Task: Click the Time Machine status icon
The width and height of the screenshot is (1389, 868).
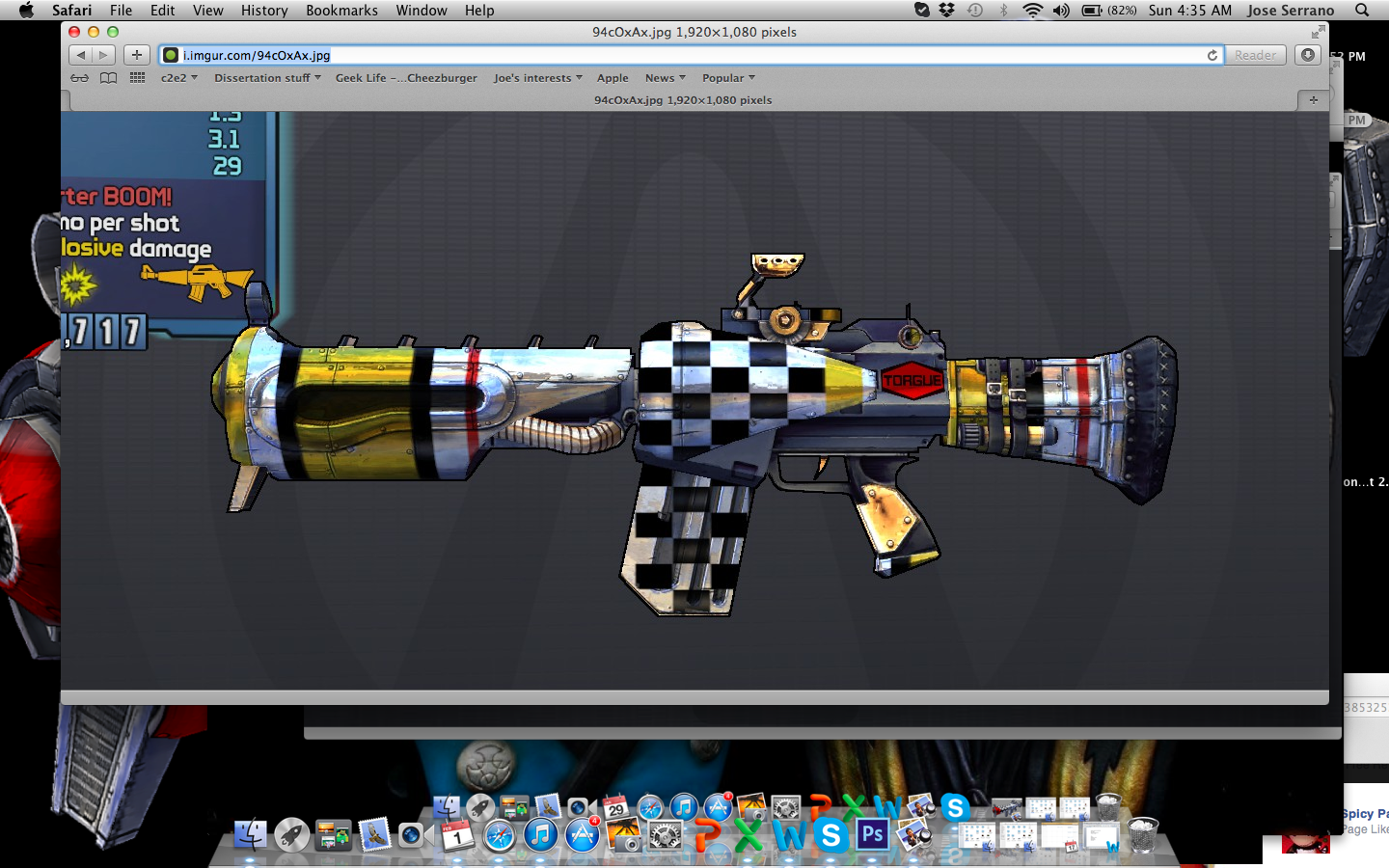Action: coord(975,10)
